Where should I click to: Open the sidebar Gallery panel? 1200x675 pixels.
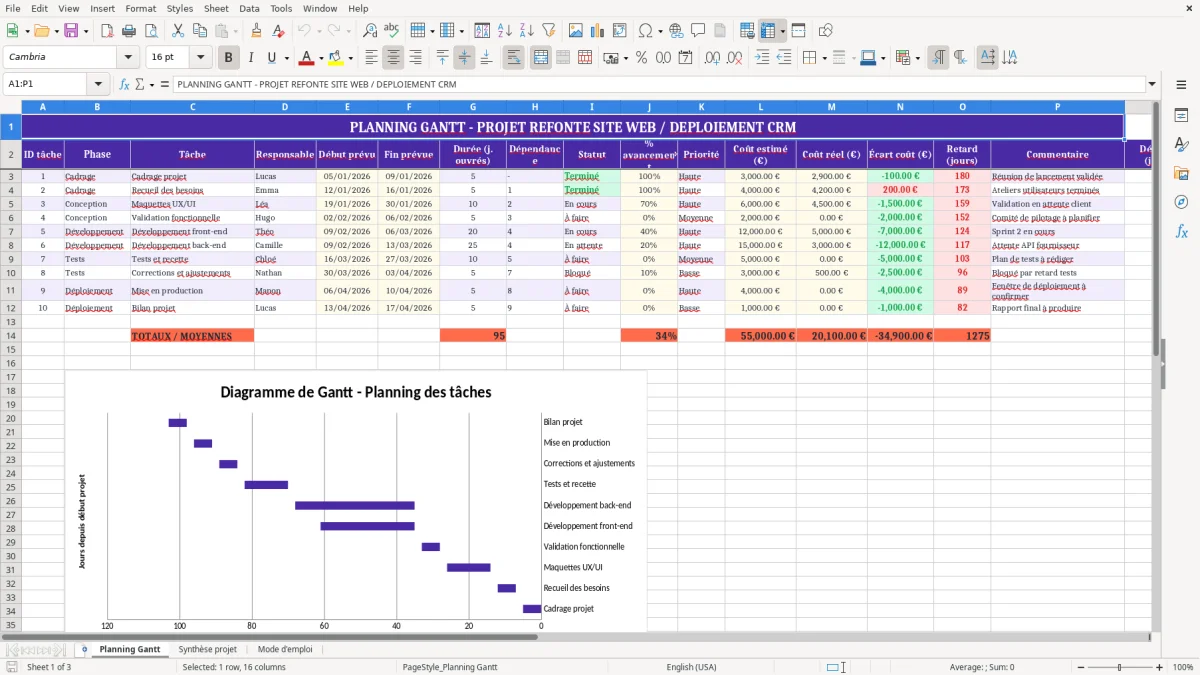coord(1181,173)
